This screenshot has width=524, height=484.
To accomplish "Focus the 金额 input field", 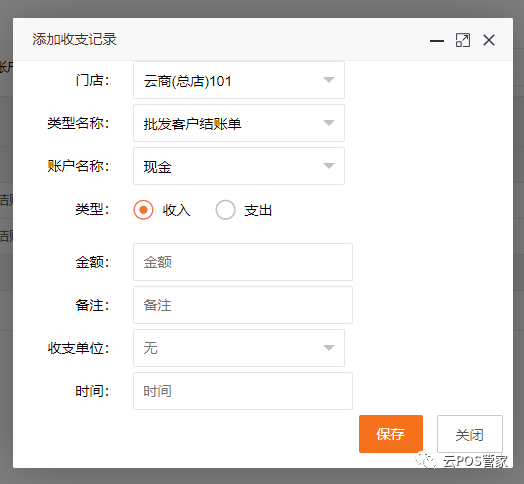I will [243, 262].
